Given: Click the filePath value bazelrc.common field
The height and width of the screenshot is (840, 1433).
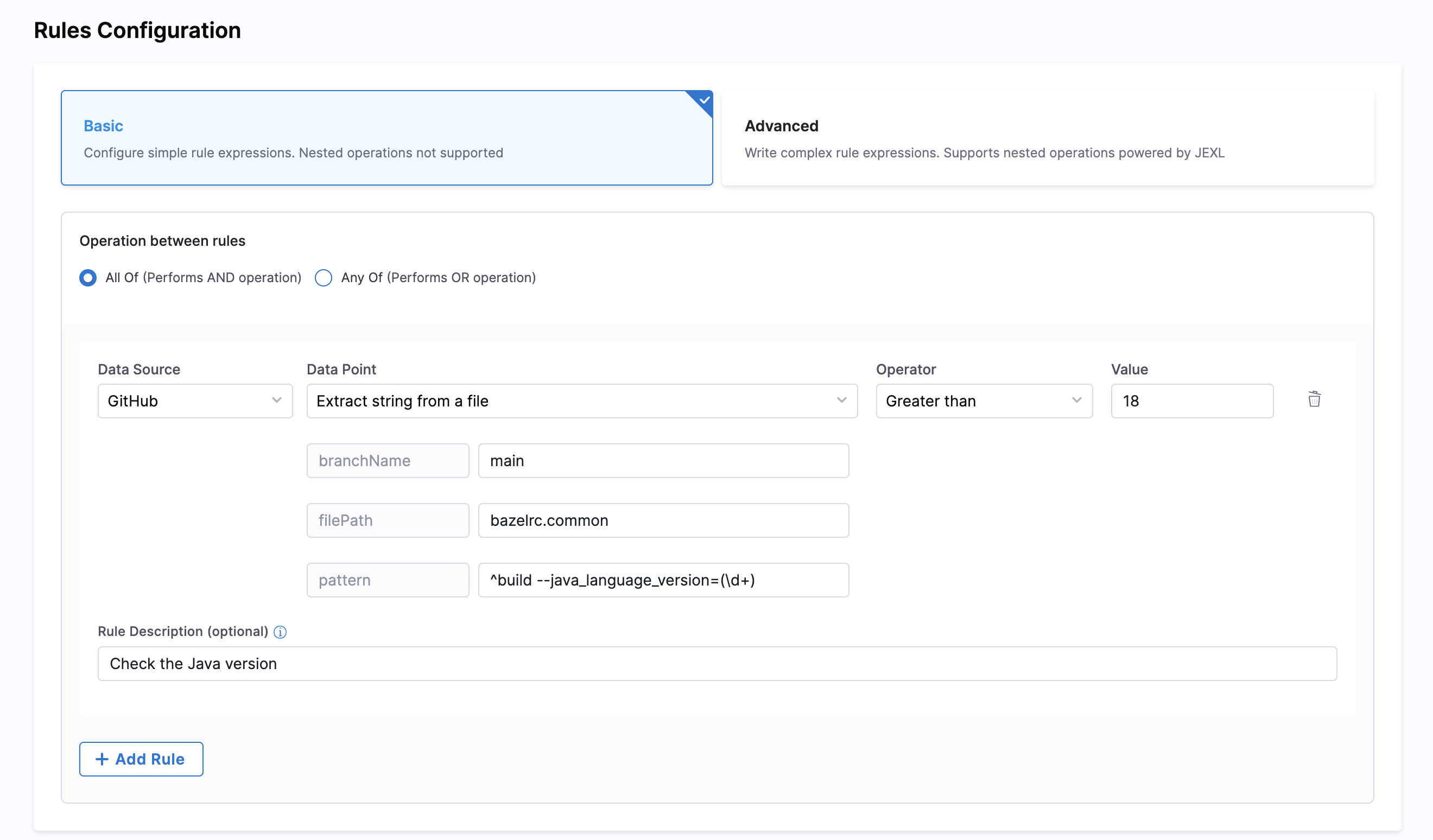Looking at the screenshot, I should click(663, 520).
